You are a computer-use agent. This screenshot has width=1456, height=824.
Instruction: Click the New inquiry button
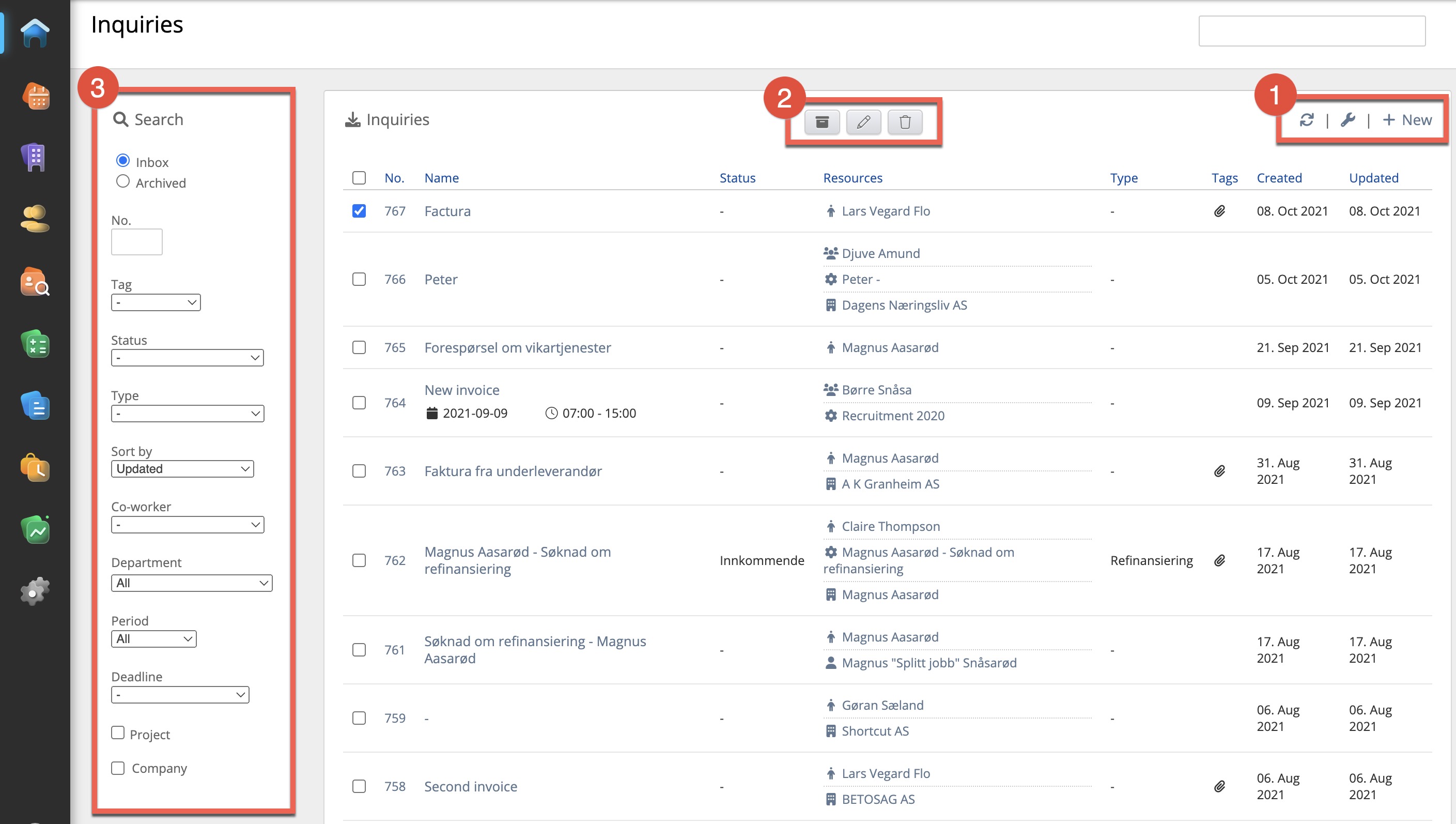pyautogui.click(x=1407, y=120)
